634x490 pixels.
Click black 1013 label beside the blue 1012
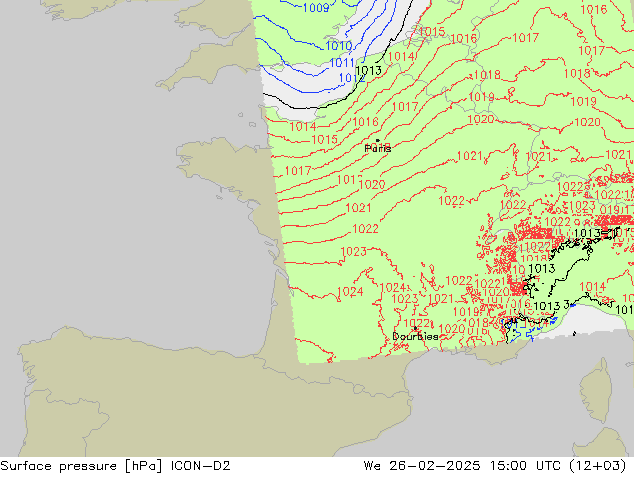(368, 71)
